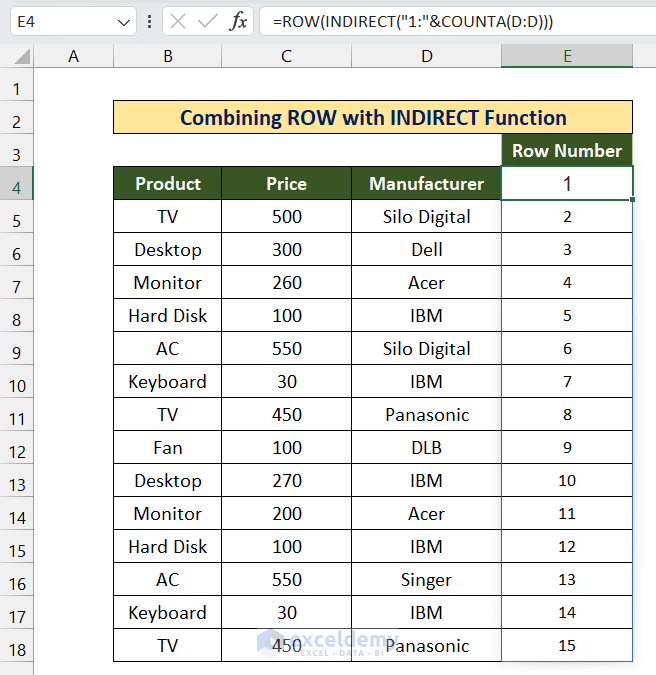Select column D header
Screen dimensions: 656x675
427,56
